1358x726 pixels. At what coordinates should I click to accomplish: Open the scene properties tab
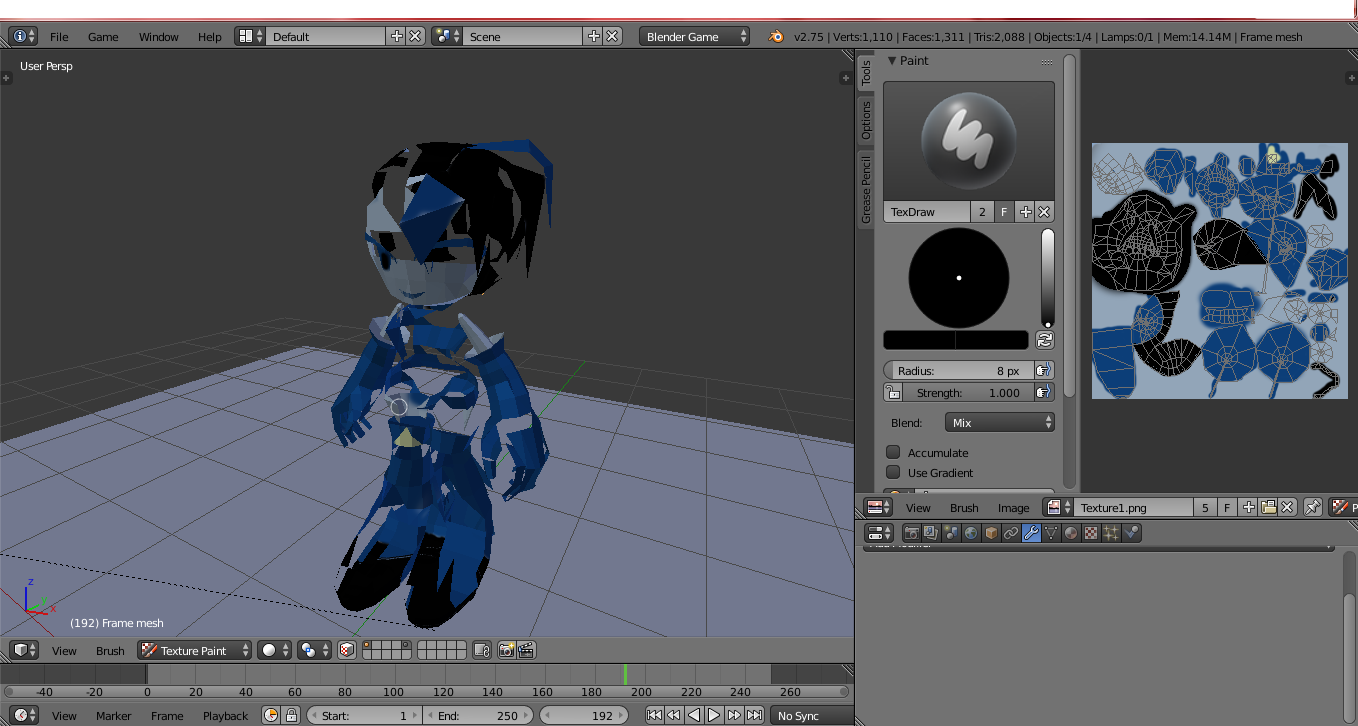coord(951,533)
